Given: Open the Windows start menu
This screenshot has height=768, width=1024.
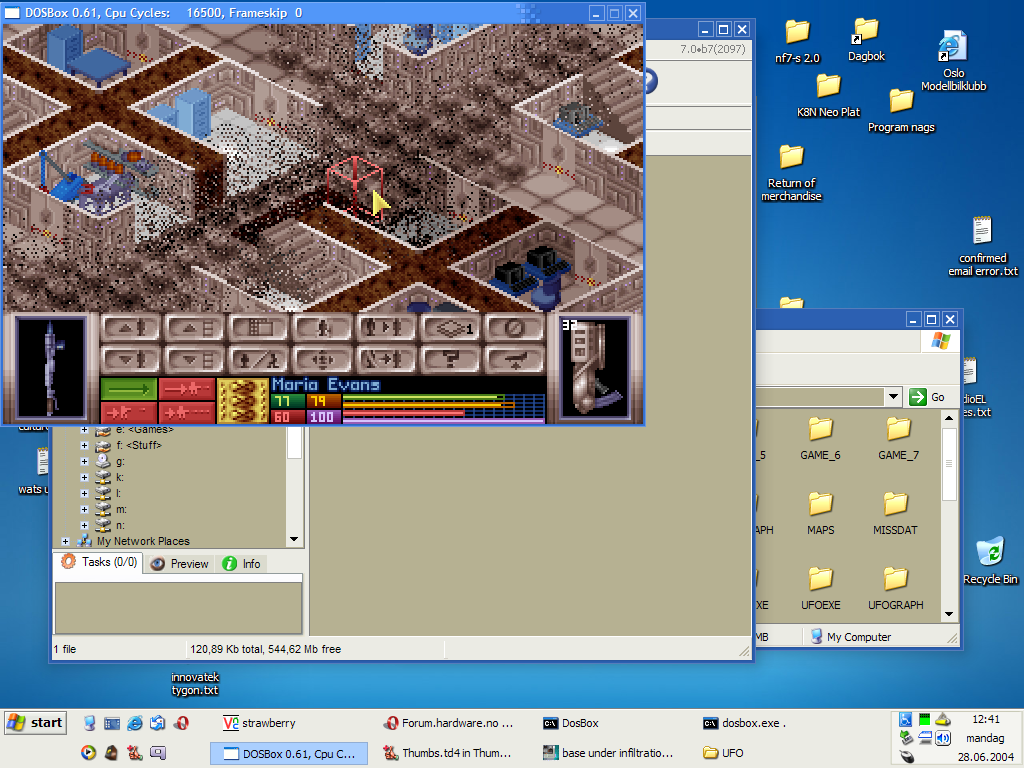Looking at the screenshot, I should [x=35, y=723].
